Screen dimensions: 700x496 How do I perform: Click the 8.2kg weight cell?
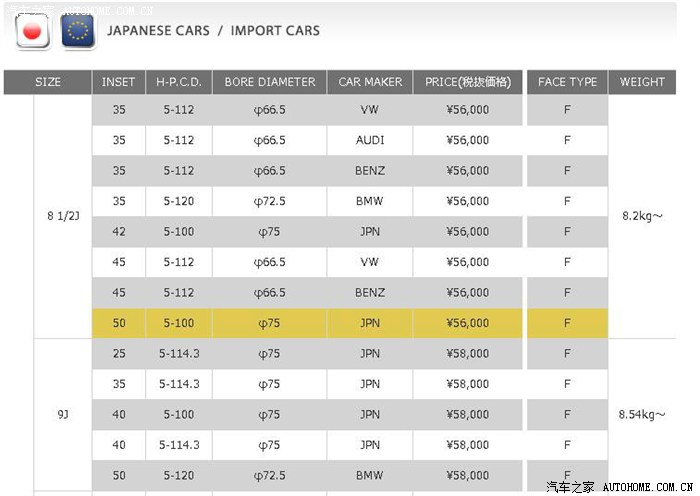641,215
